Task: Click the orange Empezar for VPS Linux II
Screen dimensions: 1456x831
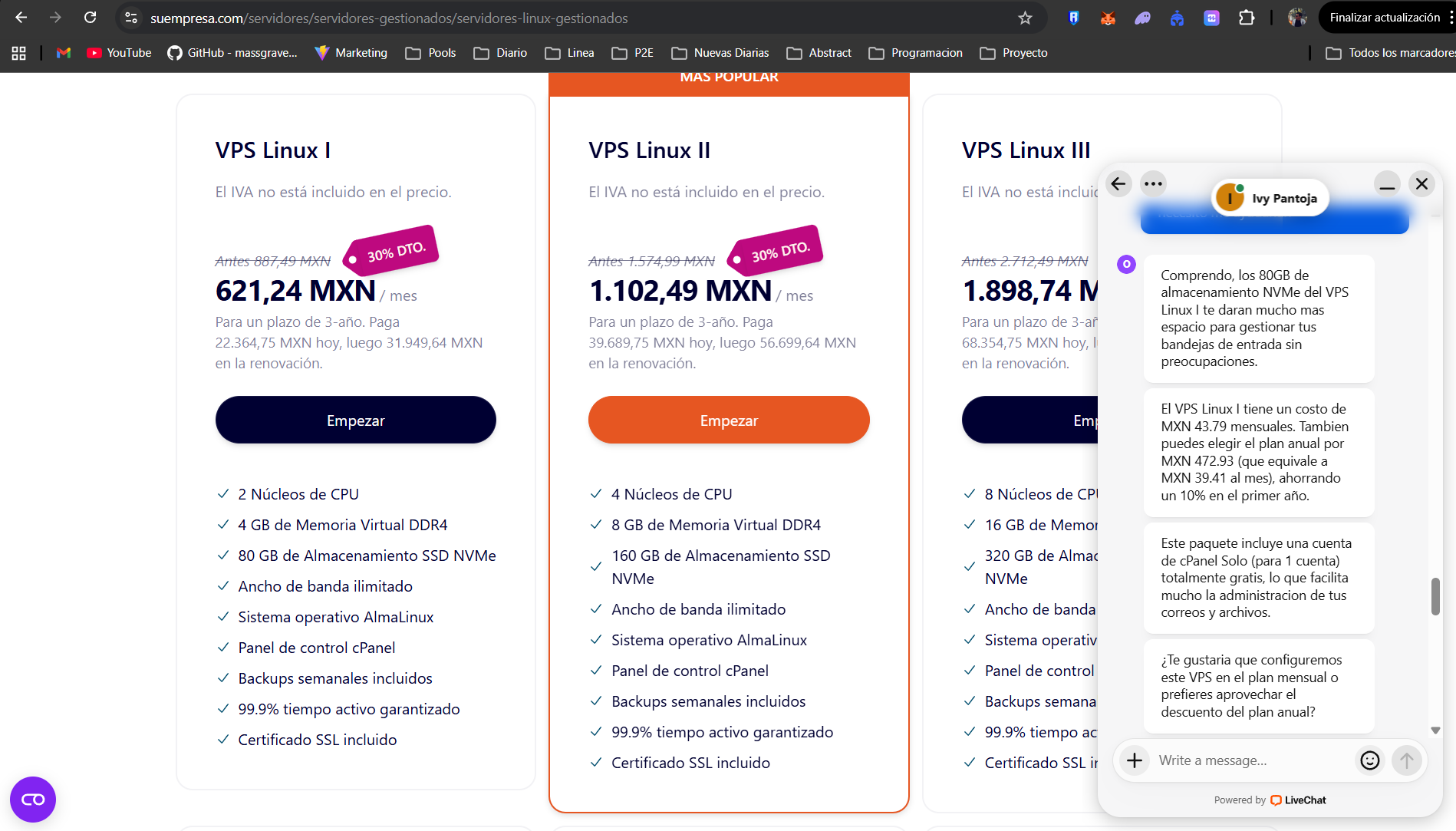Action: pos(729,420)
